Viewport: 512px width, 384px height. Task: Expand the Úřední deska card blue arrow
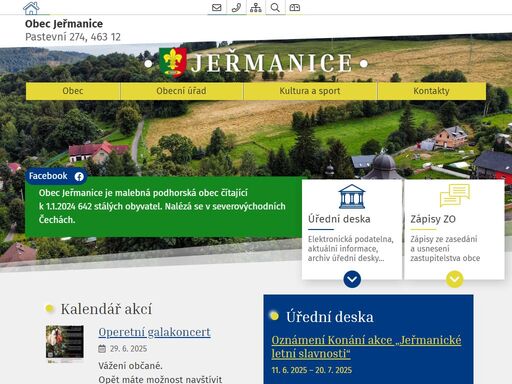pos(352,279)
